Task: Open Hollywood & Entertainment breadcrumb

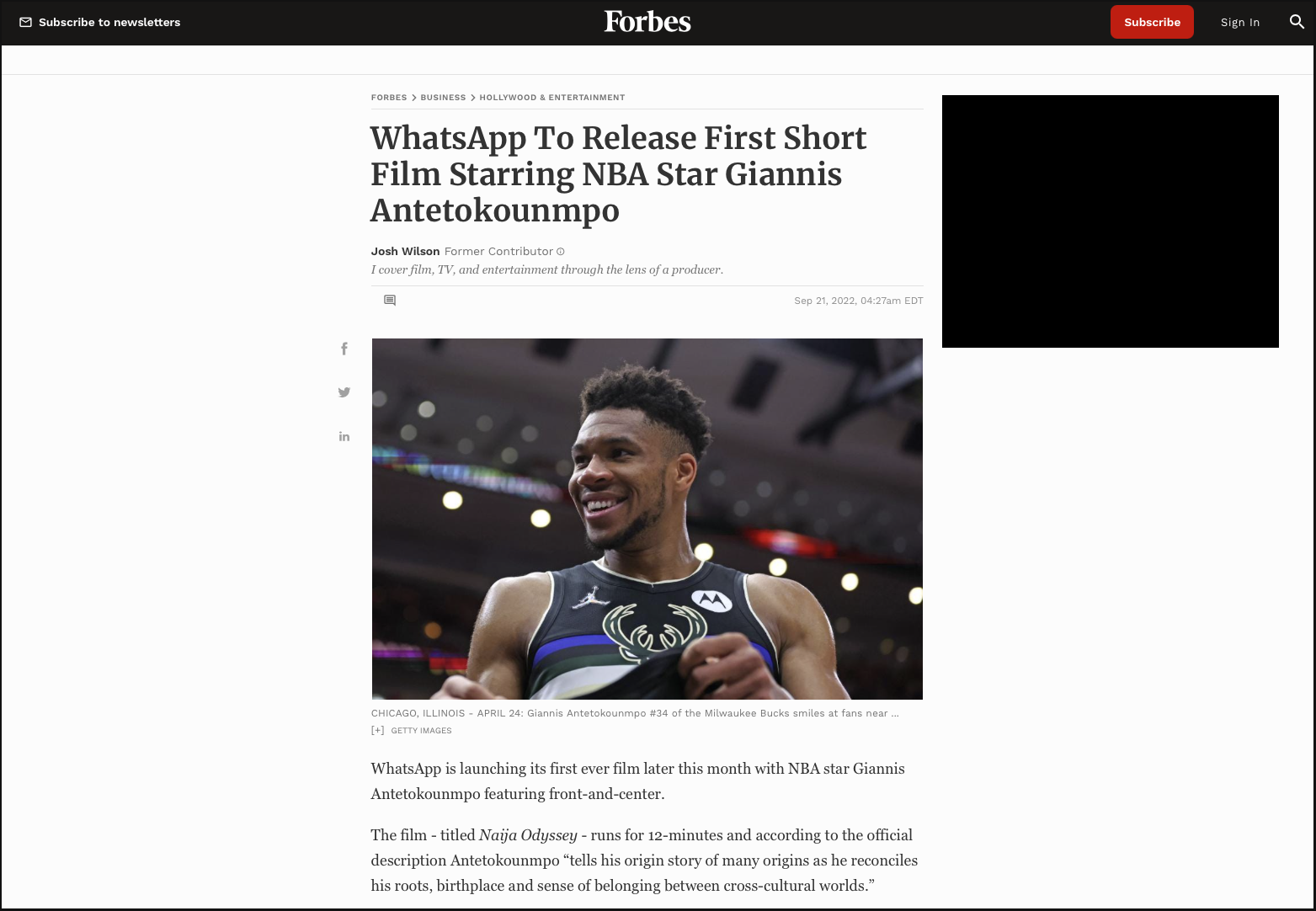Action: 552,98
